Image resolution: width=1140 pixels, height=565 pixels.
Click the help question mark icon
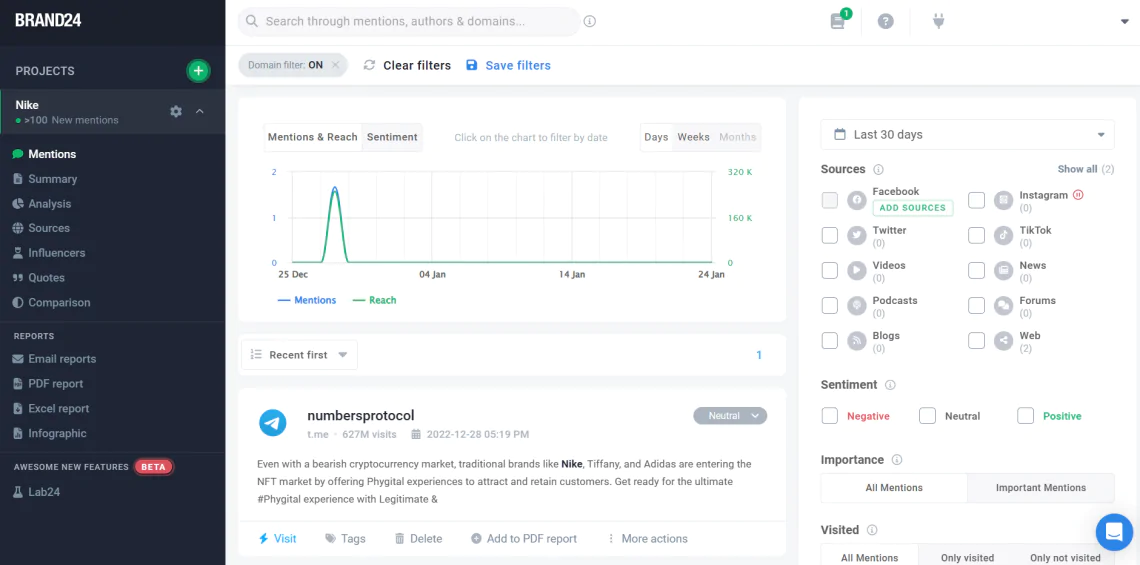coord(885,21)
